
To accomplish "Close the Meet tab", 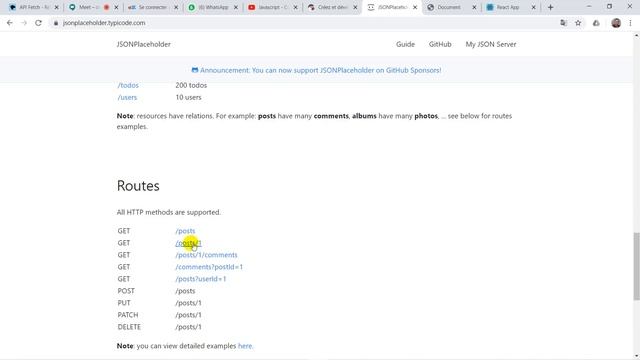I will 116,7.
